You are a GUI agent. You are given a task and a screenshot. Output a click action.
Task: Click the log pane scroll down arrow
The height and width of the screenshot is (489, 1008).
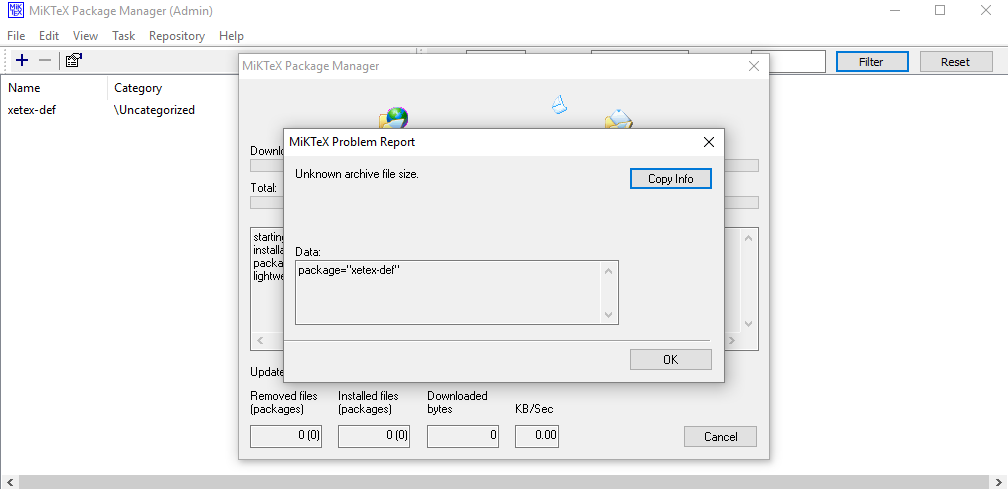click(x=748, y=324)
